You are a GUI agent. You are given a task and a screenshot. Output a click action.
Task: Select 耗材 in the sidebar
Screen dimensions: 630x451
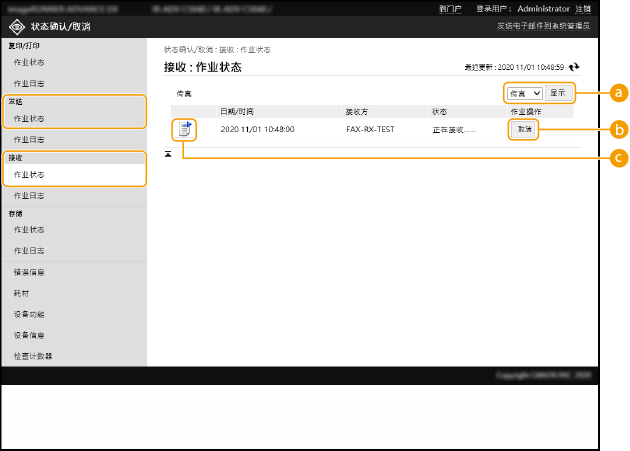coord(21,294)
